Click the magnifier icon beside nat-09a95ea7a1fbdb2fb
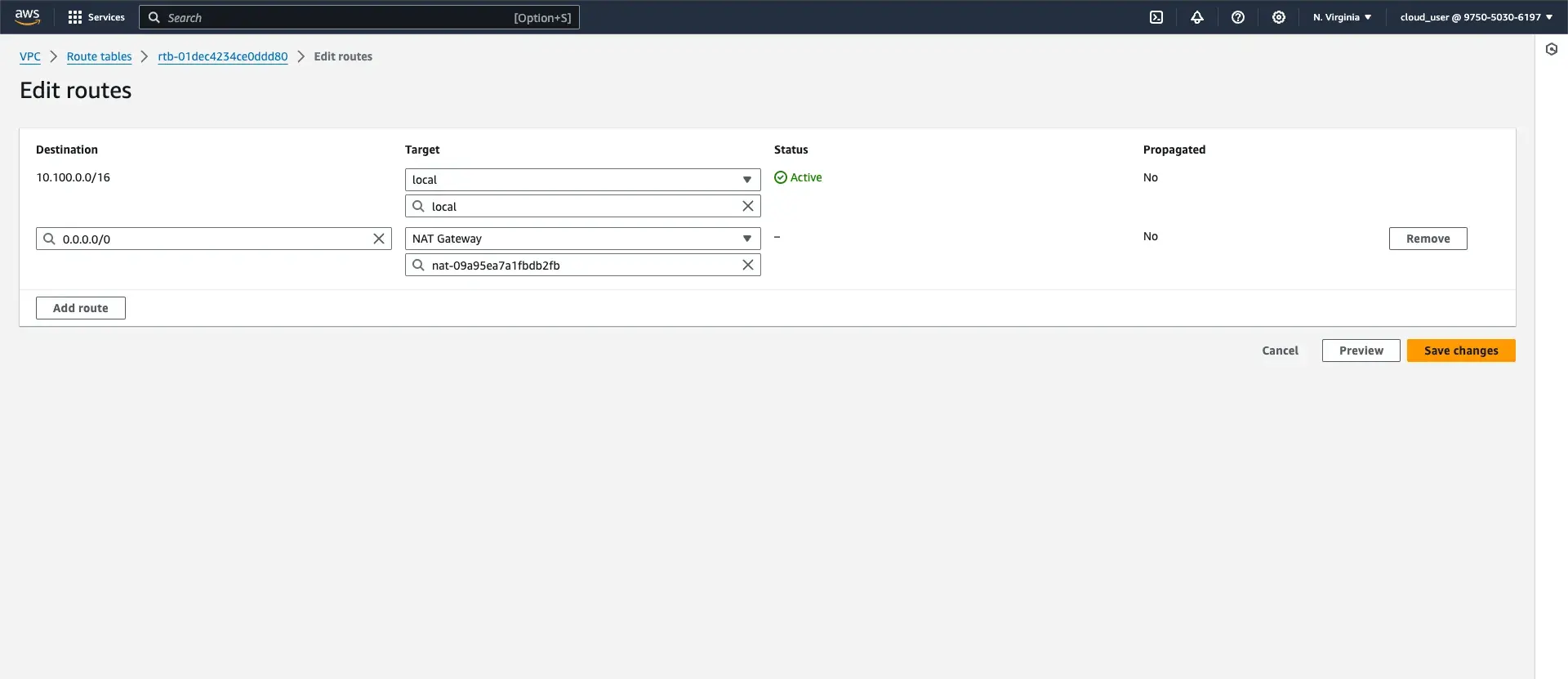1568x679 pixels. [419, 265]
